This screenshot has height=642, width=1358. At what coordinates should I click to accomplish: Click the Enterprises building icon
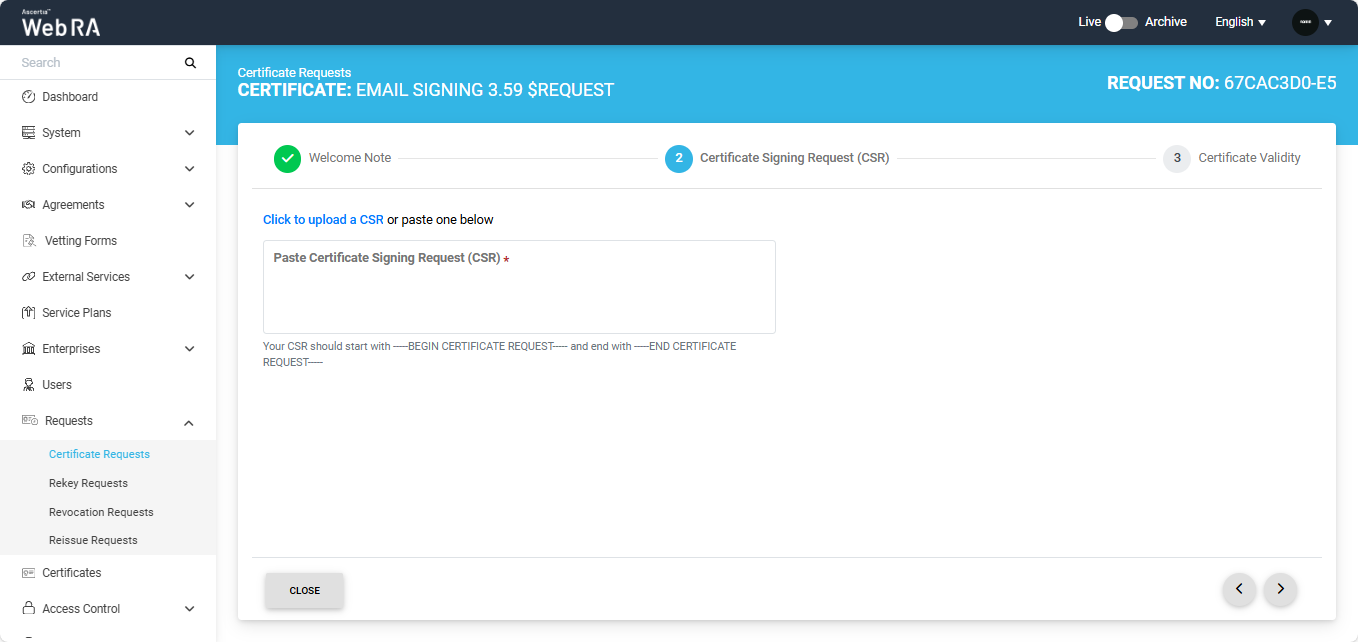(28, 349)
